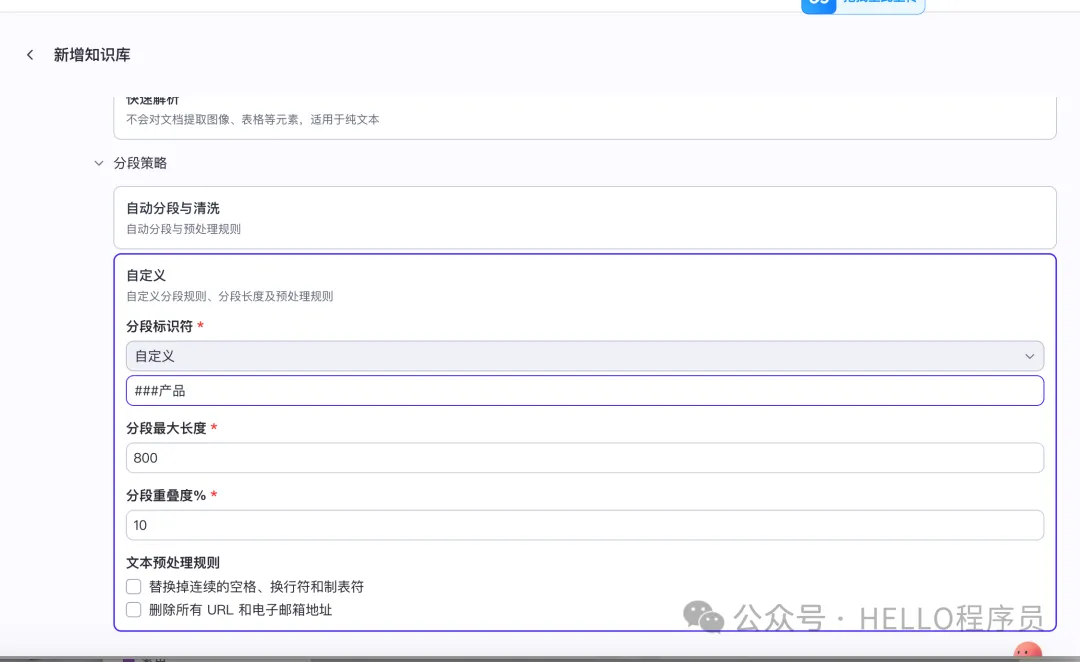Click the 新增知识库 page title

coord(92,55)
